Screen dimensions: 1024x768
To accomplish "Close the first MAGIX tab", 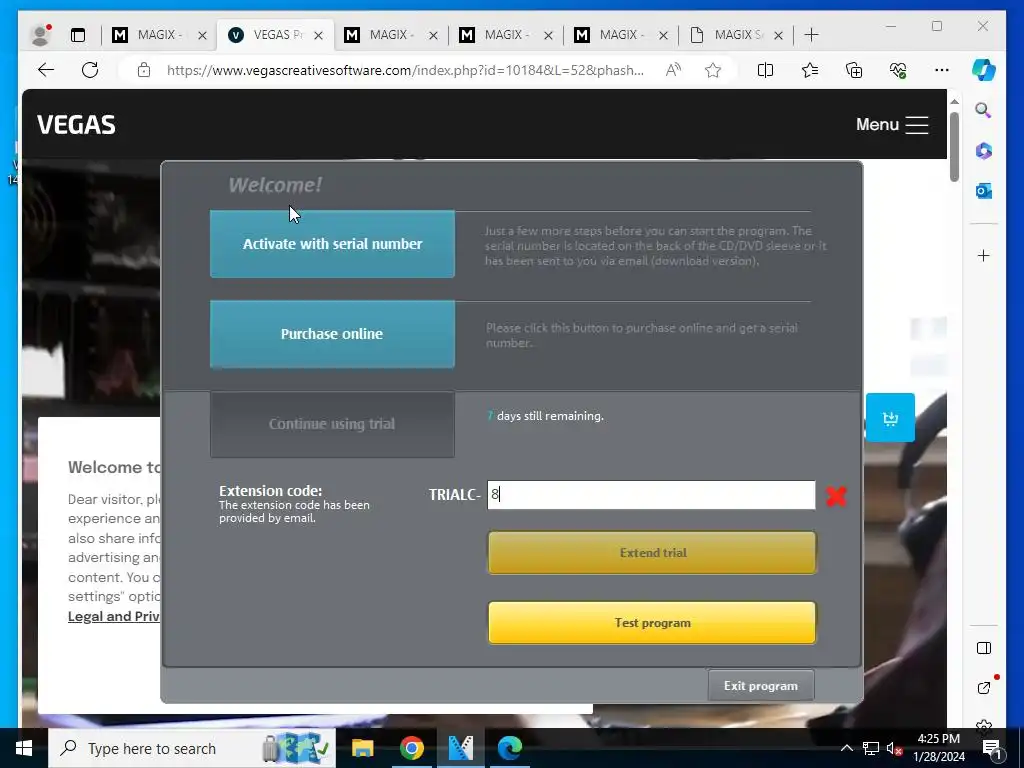I will [x=202, y=35].
